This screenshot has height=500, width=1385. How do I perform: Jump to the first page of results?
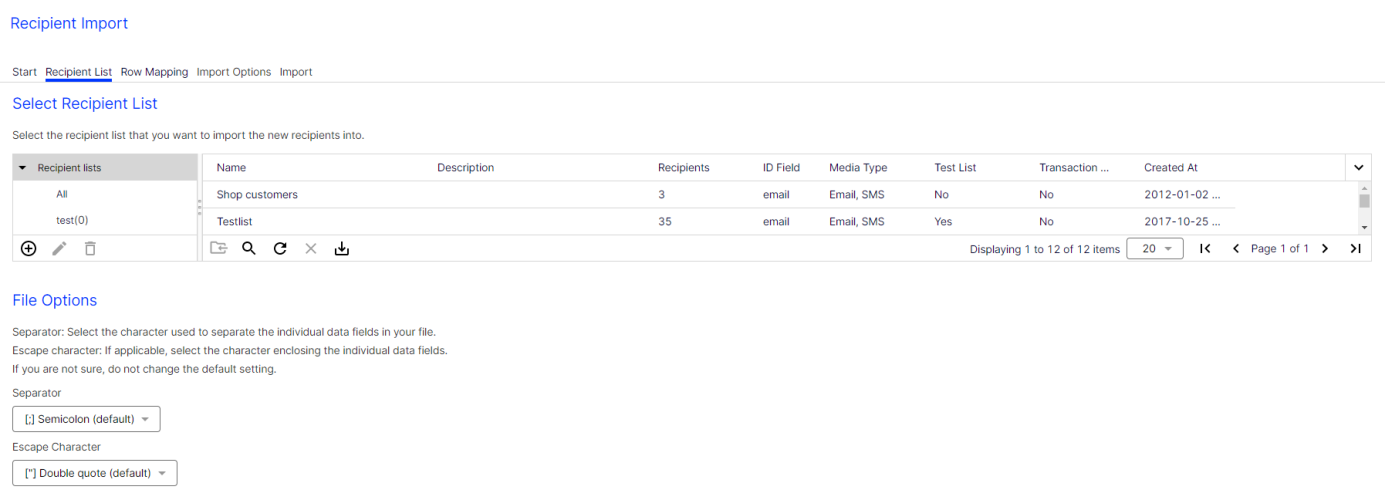1205,249
